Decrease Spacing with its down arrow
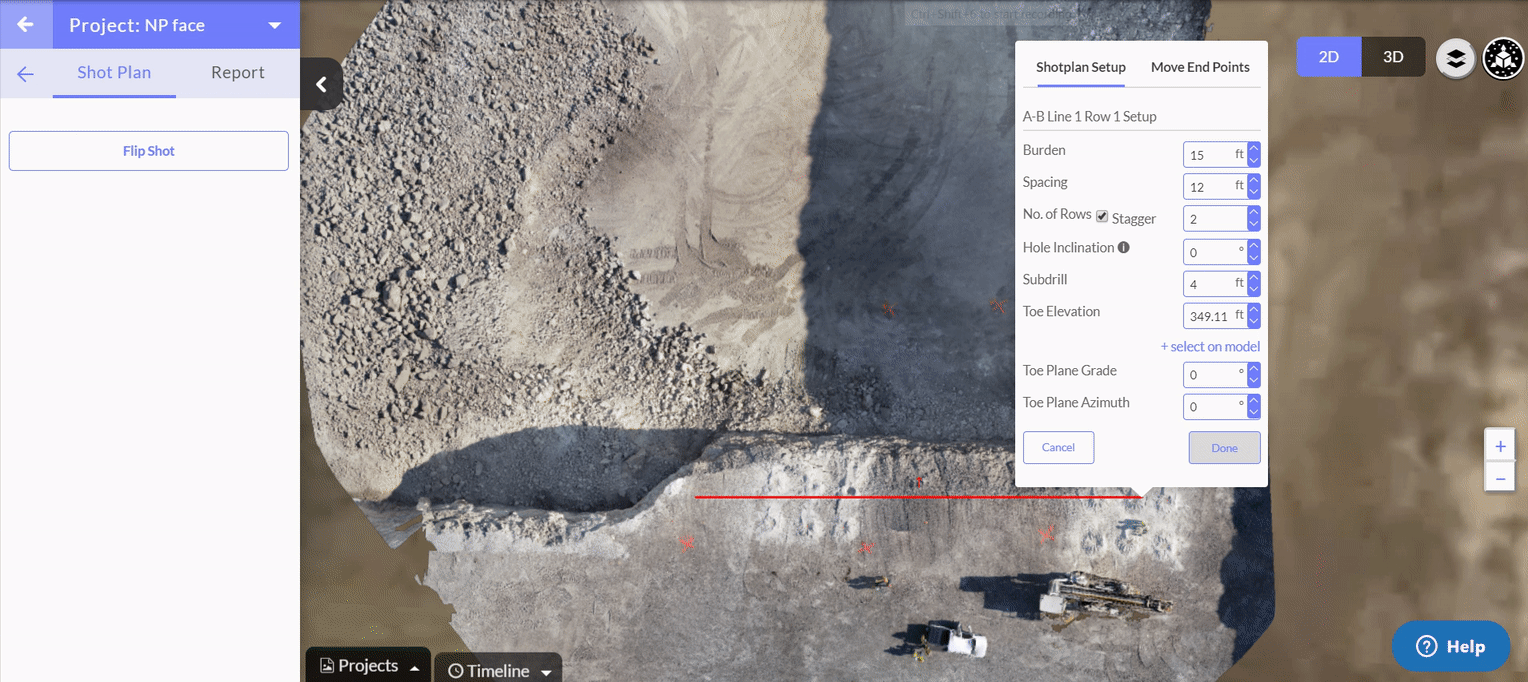This screenshot has width=1528, height=682. 1254,193
